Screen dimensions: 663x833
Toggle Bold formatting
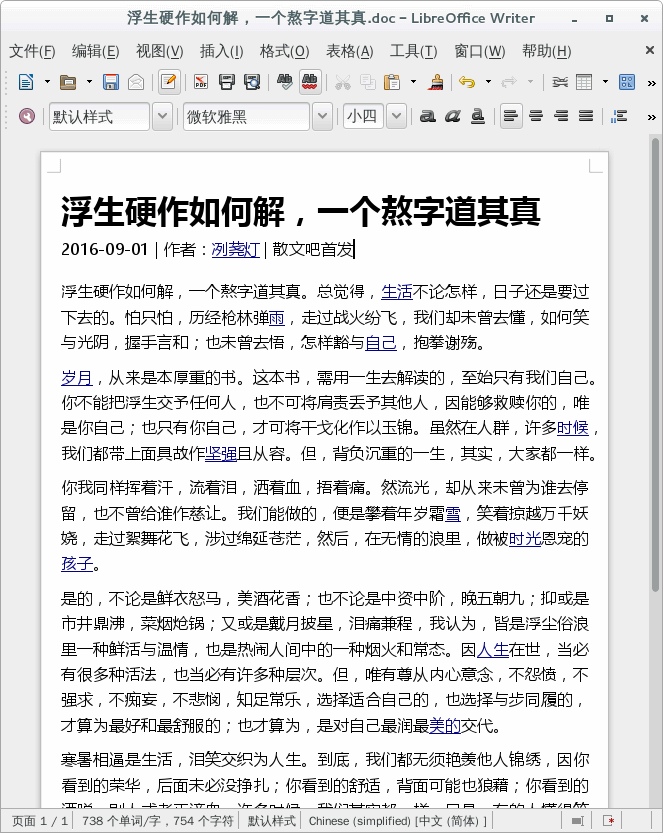[428, 116]
